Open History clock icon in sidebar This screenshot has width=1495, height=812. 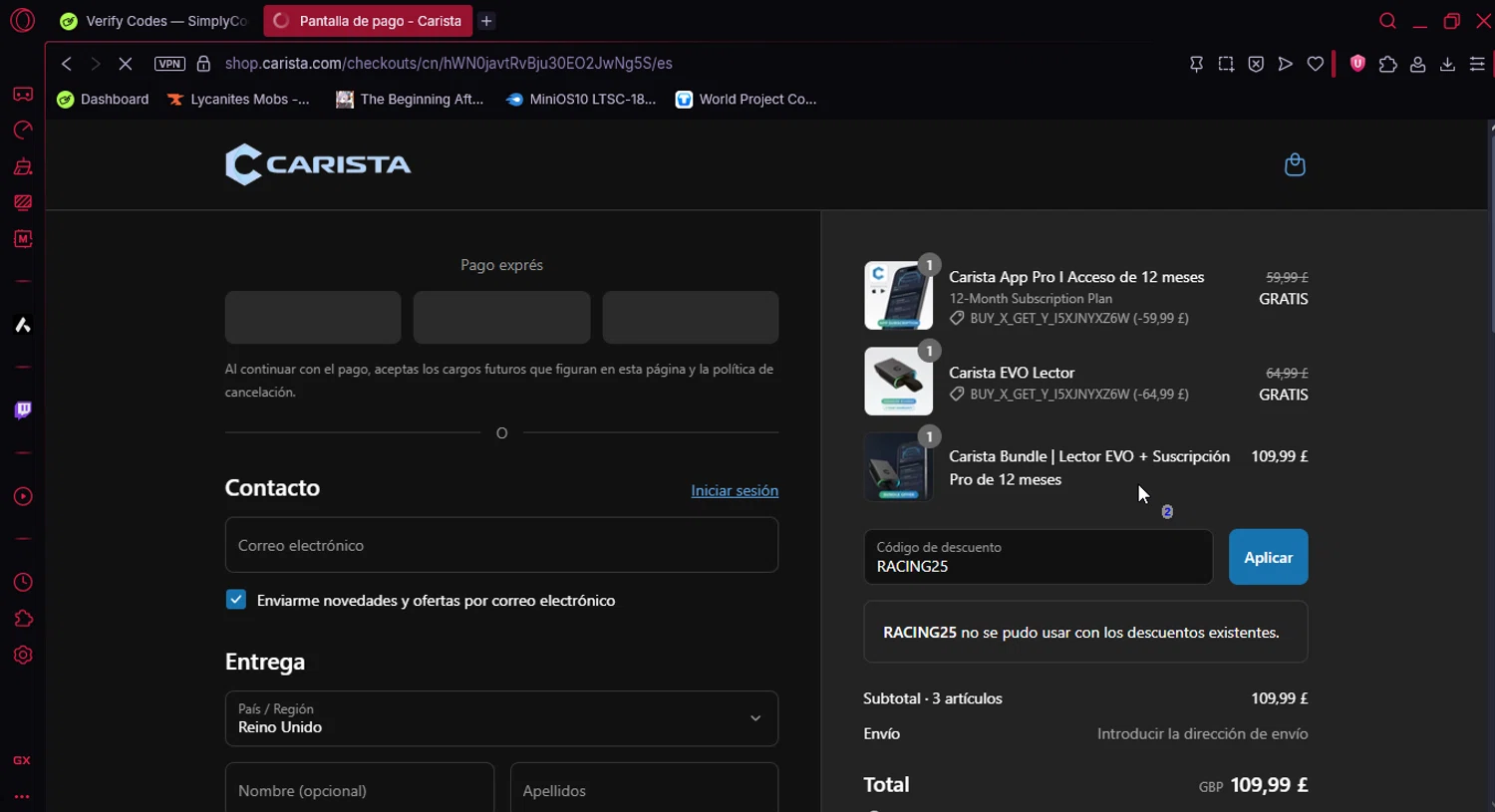pos(23,582)
